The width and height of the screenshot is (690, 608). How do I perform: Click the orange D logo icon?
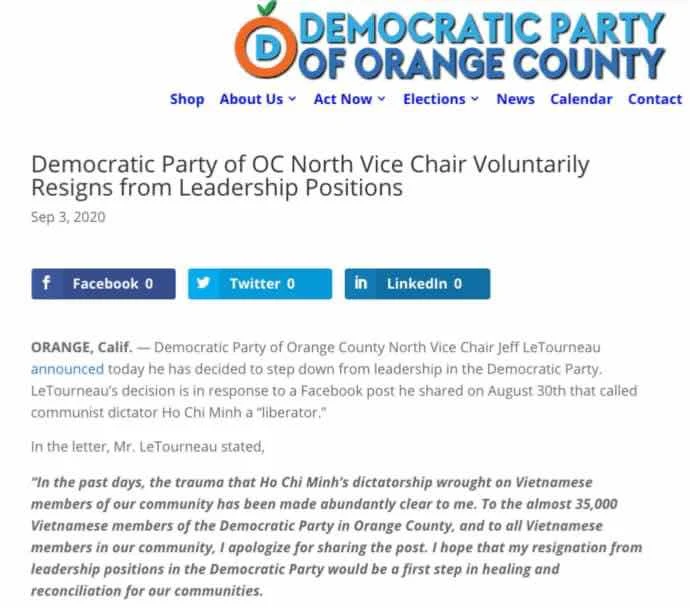click(x=266, y=42)
